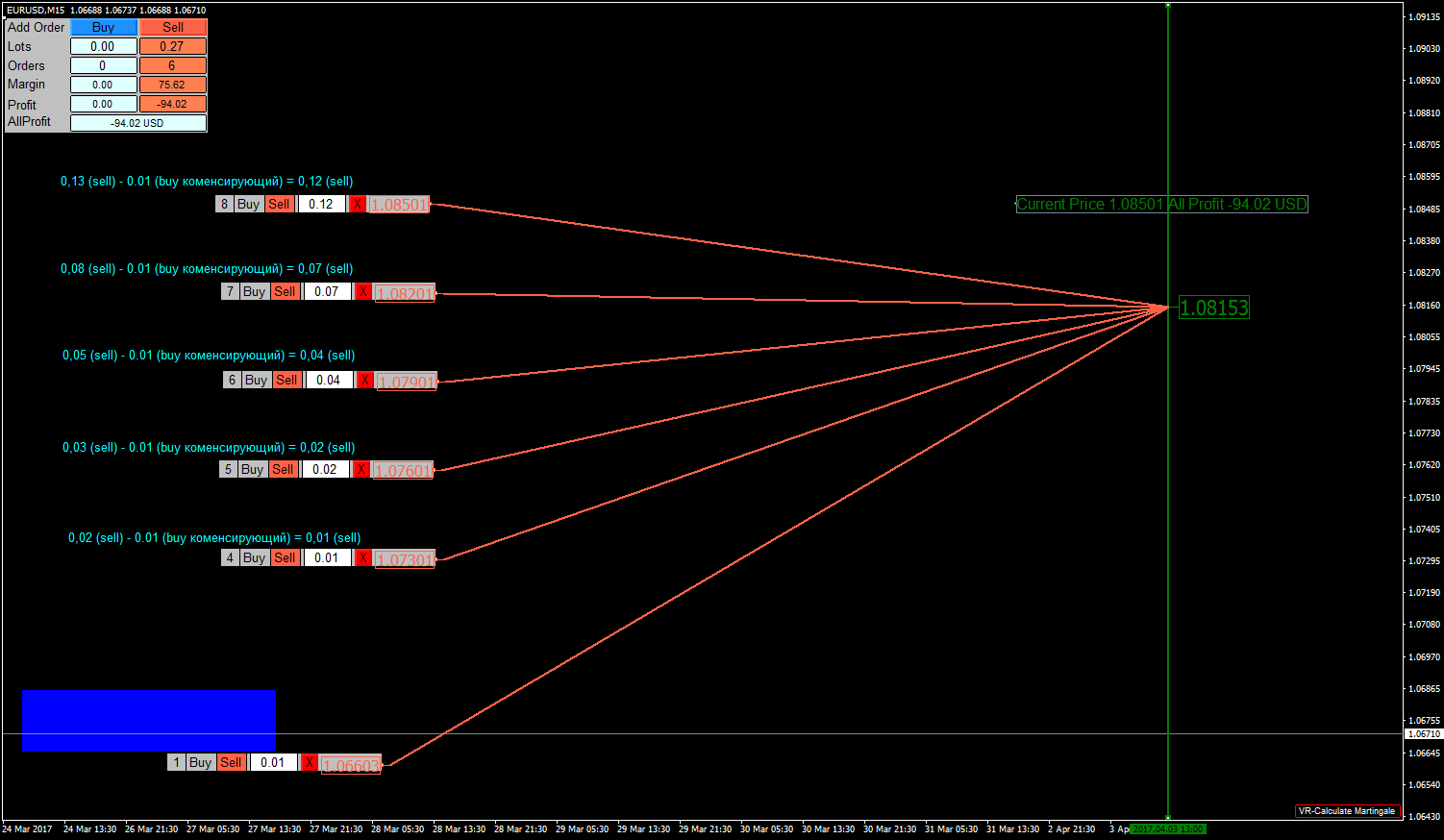The height and width of the screenshot is (840, 1444).
Task: Select price label 1.07301
Action: click(x=405, y=559)
